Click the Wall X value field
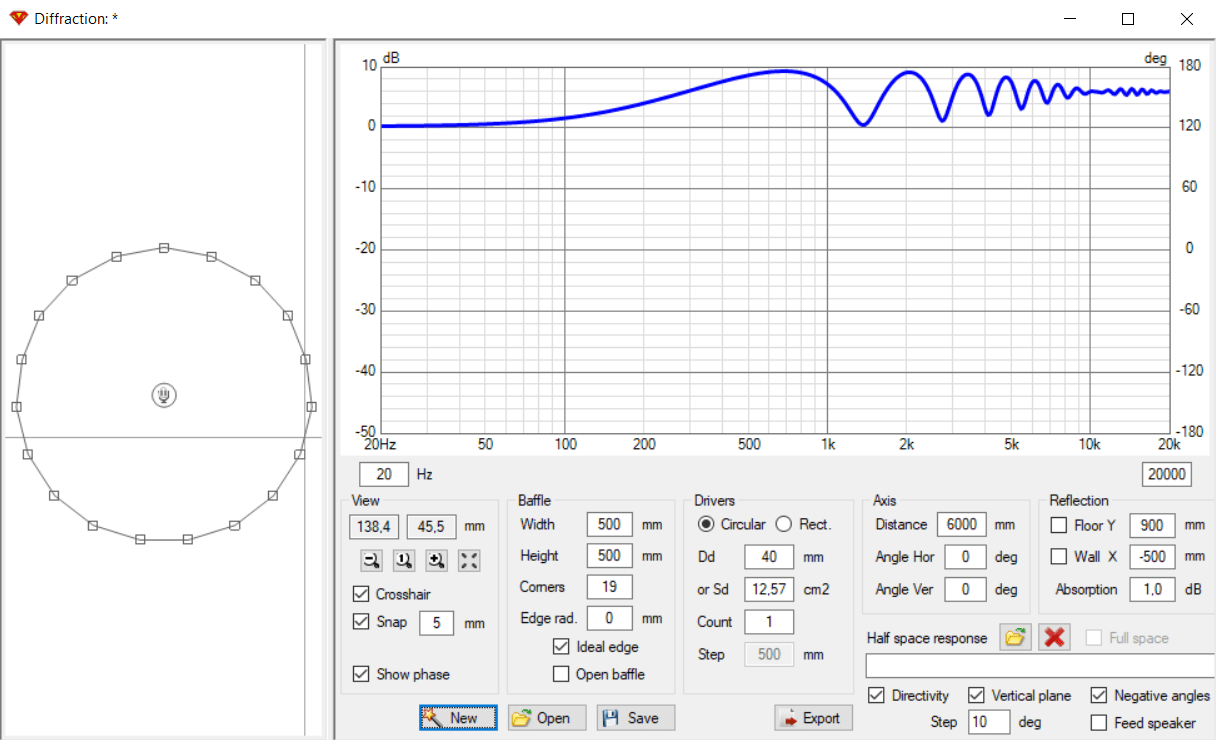 (1152, 557)
